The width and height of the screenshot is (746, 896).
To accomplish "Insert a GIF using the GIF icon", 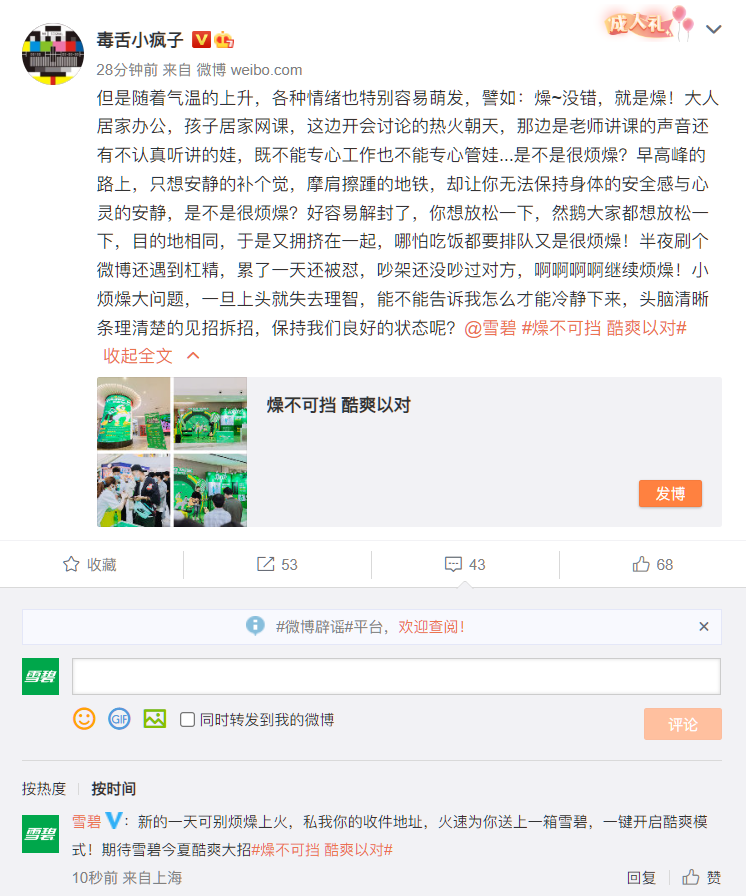I will 119,719.
